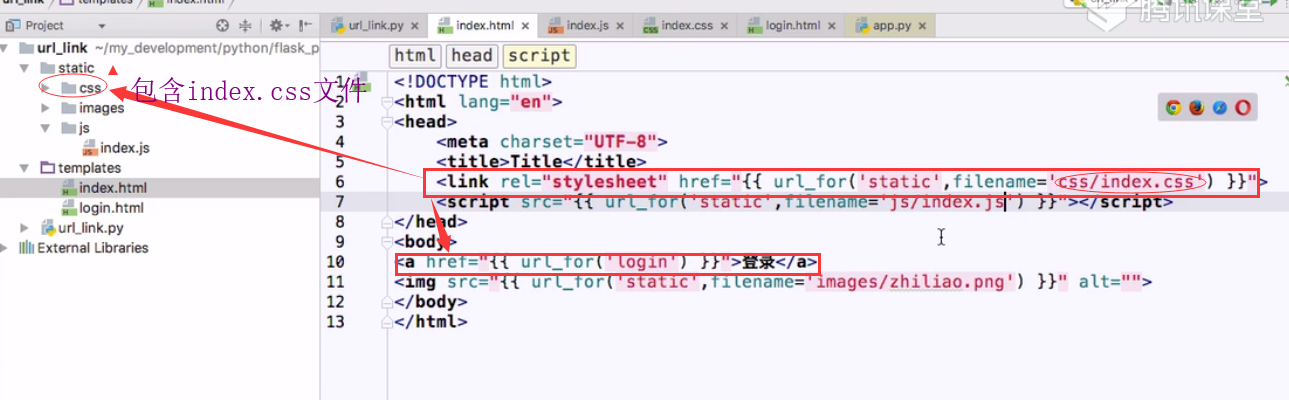Click line number 4 in gutter

click(x=340, y=142)
